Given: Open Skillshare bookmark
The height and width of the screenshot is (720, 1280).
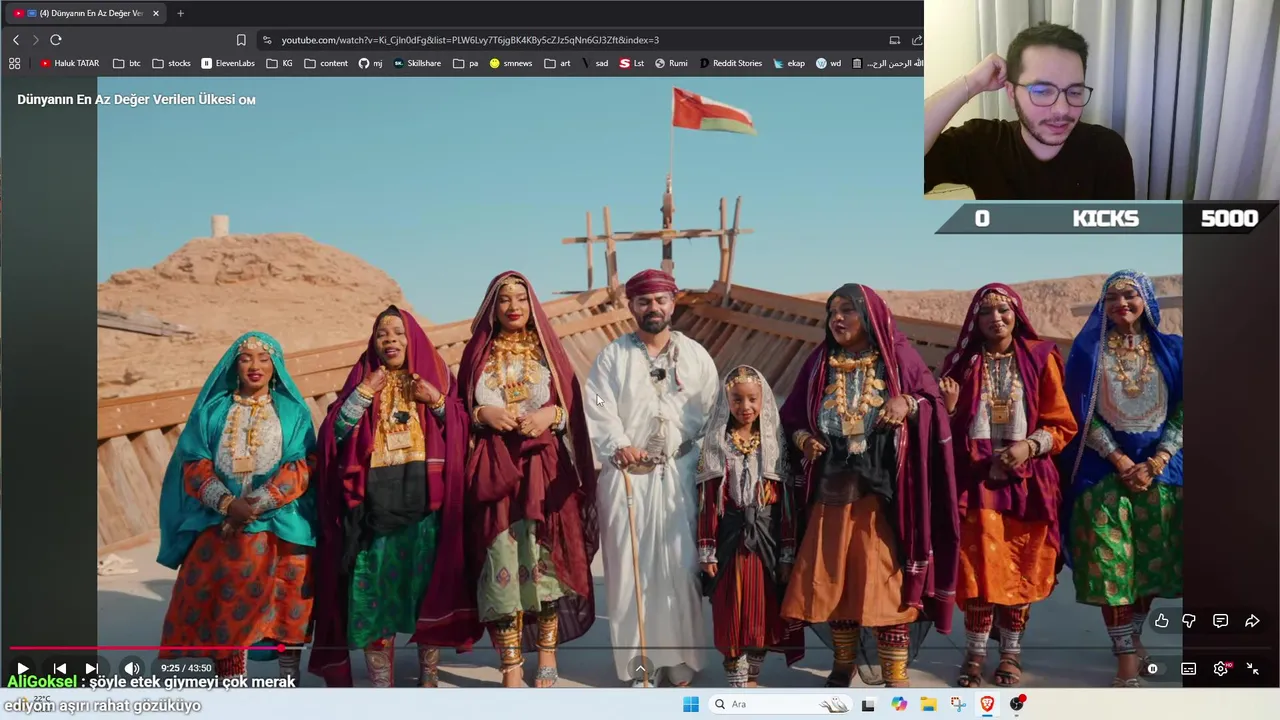Looking at the screenshot, I should click(x=418, y=63).
